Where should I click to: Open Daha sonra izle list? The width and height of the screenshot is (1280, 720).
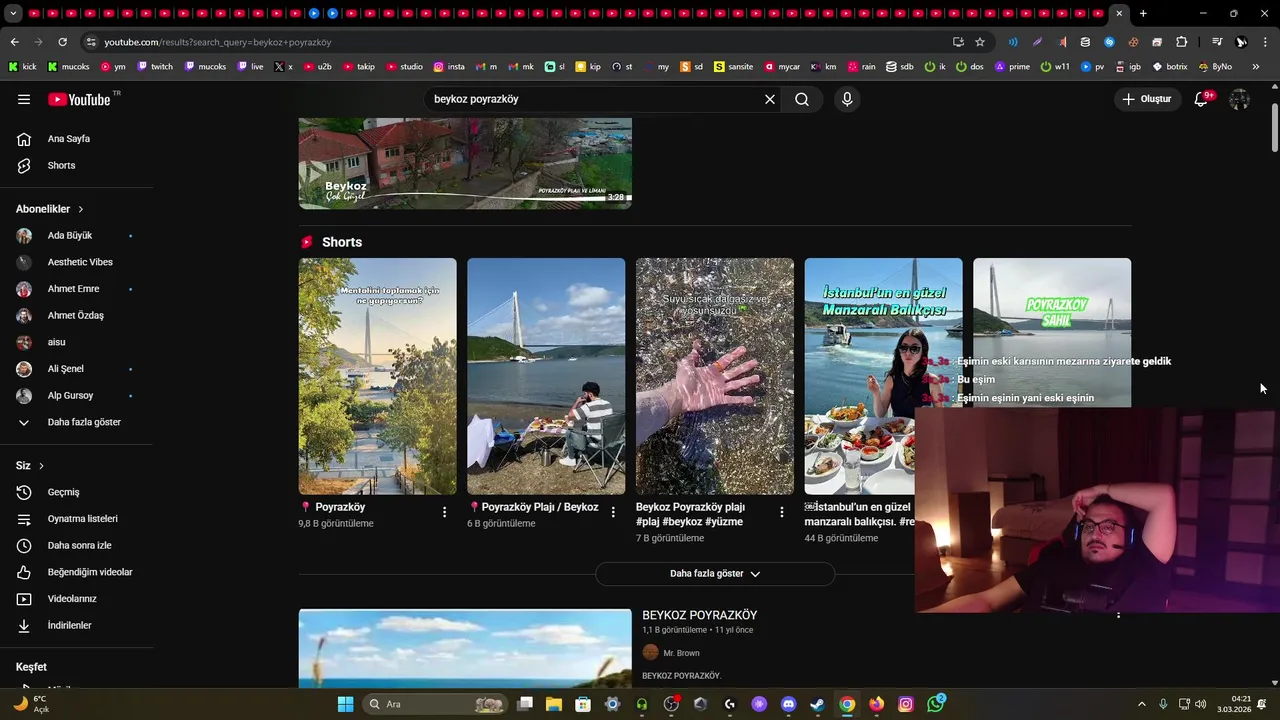pyautogui.click(x=77, y=545)
